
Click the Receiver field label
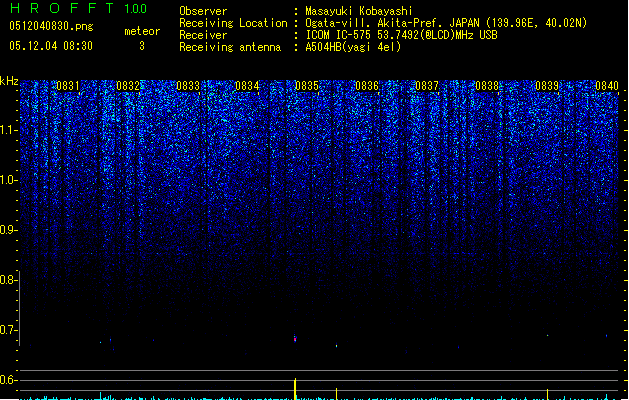point(203,35)
